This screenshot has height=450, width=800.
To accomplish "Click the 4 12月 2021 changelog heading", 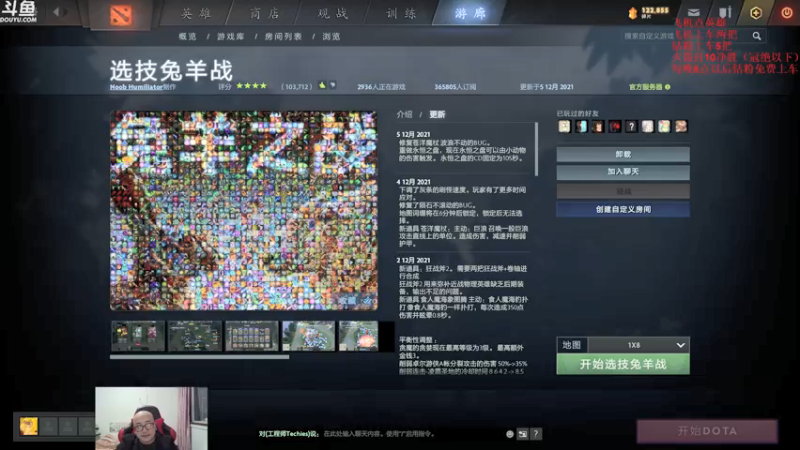I will (x=413, y=182).
